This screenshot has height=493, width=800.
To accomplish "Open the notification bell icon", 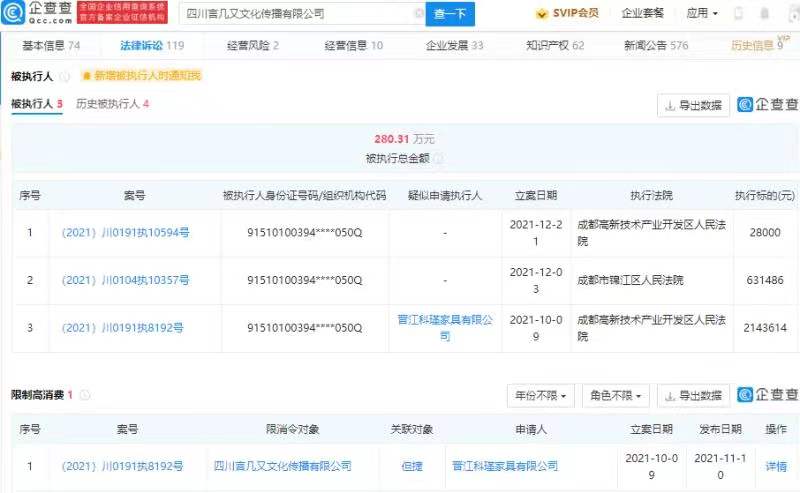I will 764,13.
